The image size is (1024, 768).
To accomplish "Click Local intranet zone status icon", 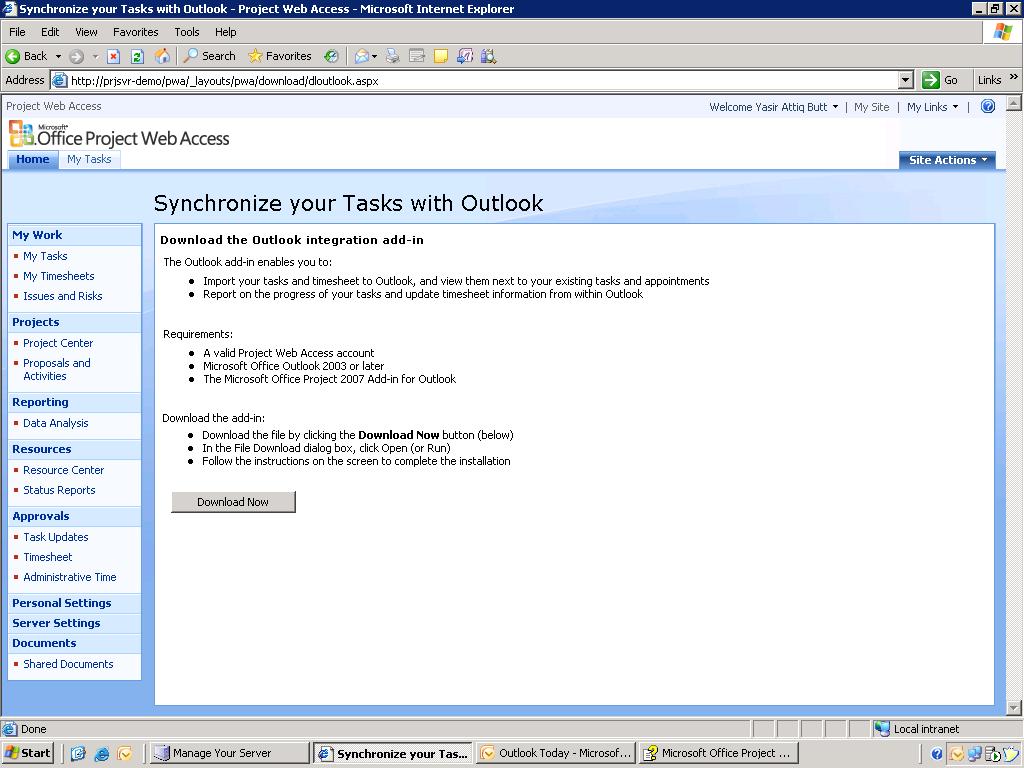I will [882, 729].
